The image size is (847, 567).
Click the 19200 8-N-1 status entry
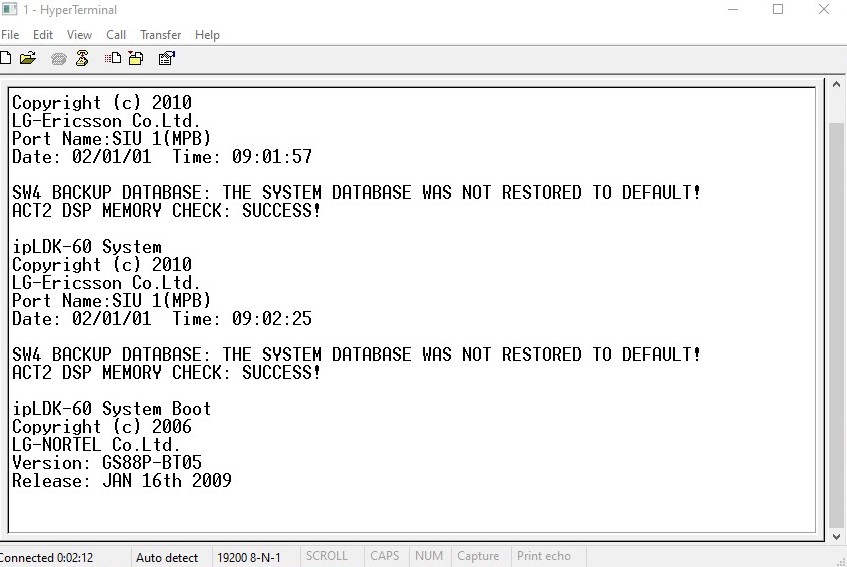pos(249,557)
